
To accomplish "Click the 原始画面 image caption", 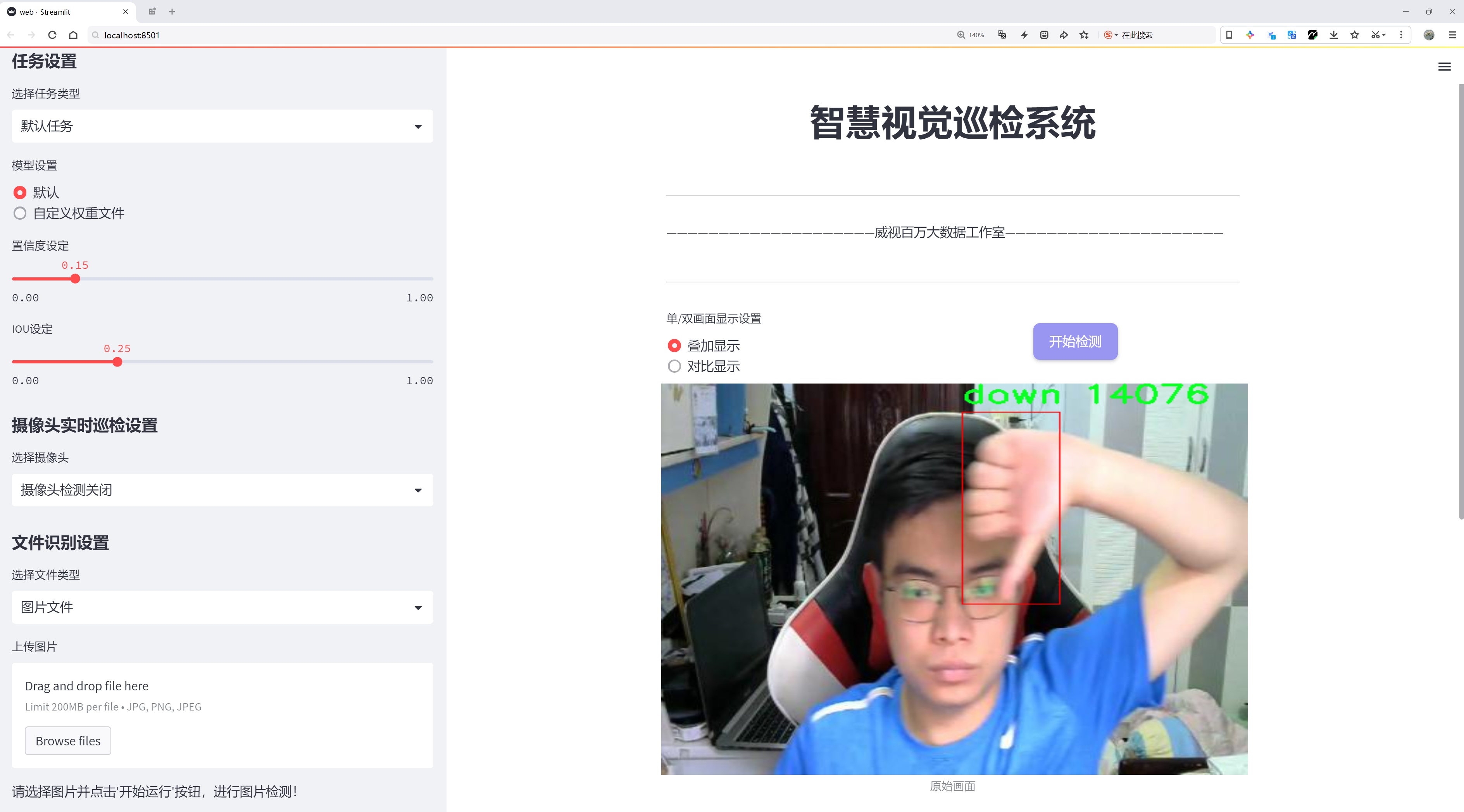I will [952, 786].
